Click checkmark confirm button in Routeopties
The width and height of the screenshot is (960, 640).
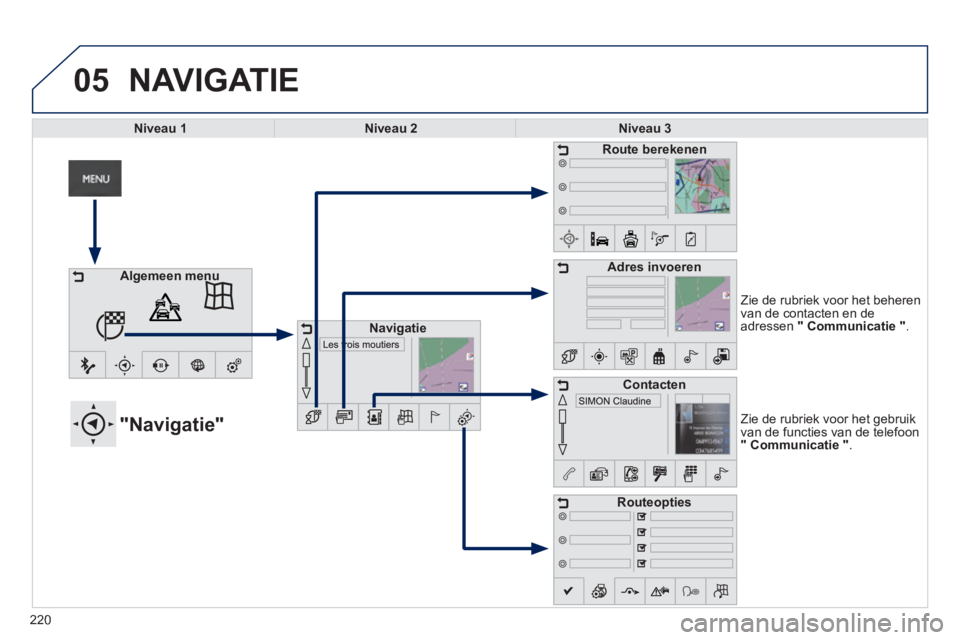(569, 592)
